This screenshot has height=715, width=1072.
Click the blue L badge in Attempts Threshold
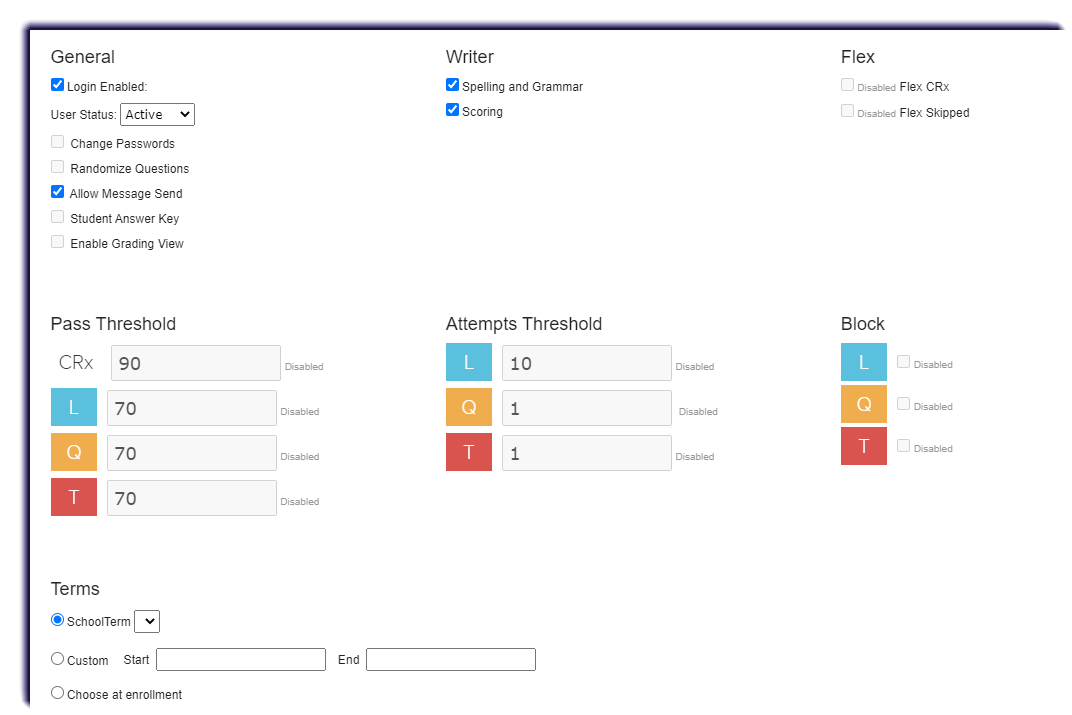(x=468, y=362)
